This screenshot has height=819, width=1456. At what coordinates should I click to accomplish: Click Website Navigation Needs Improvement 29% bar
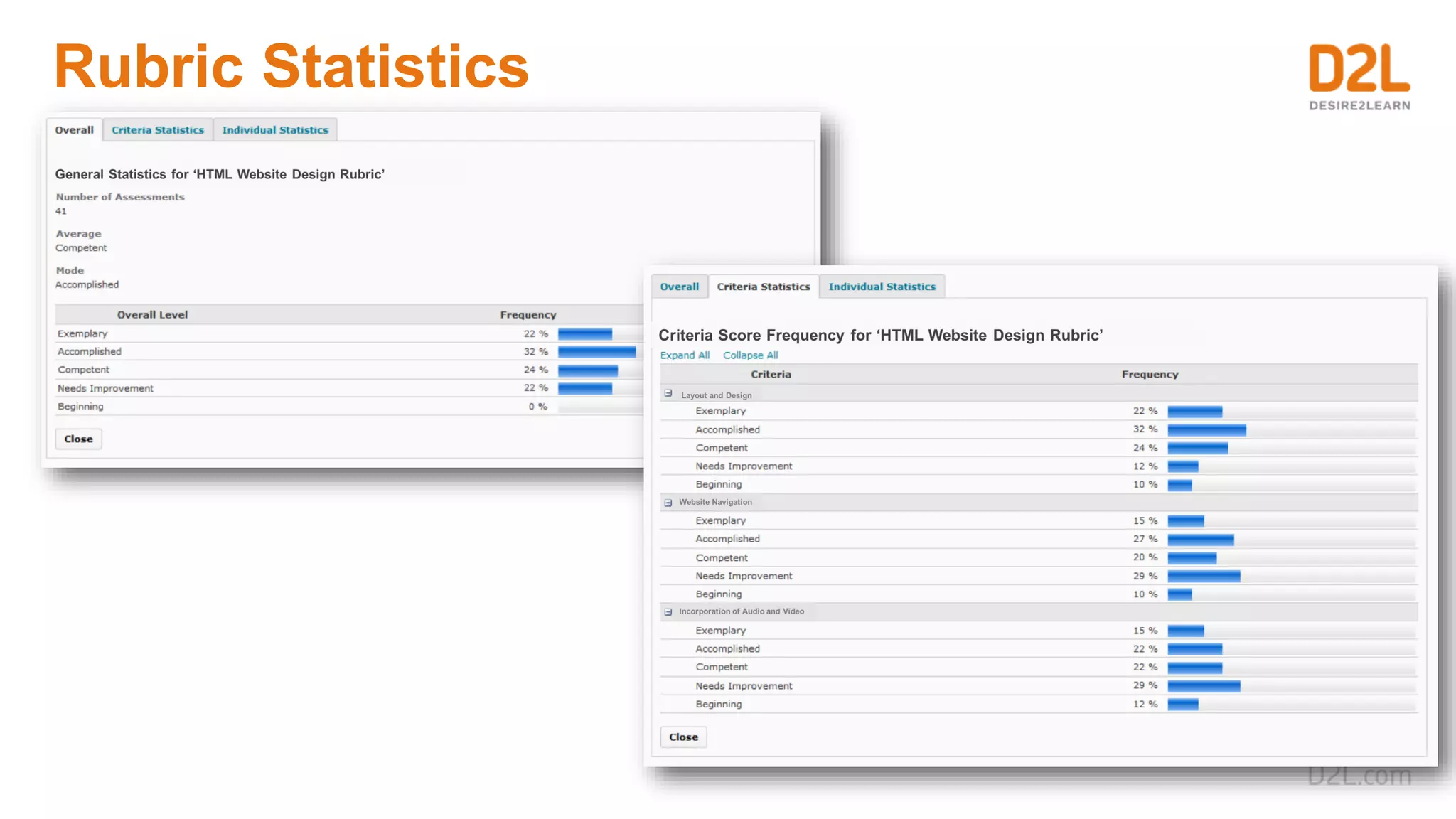pos(1204,577)
